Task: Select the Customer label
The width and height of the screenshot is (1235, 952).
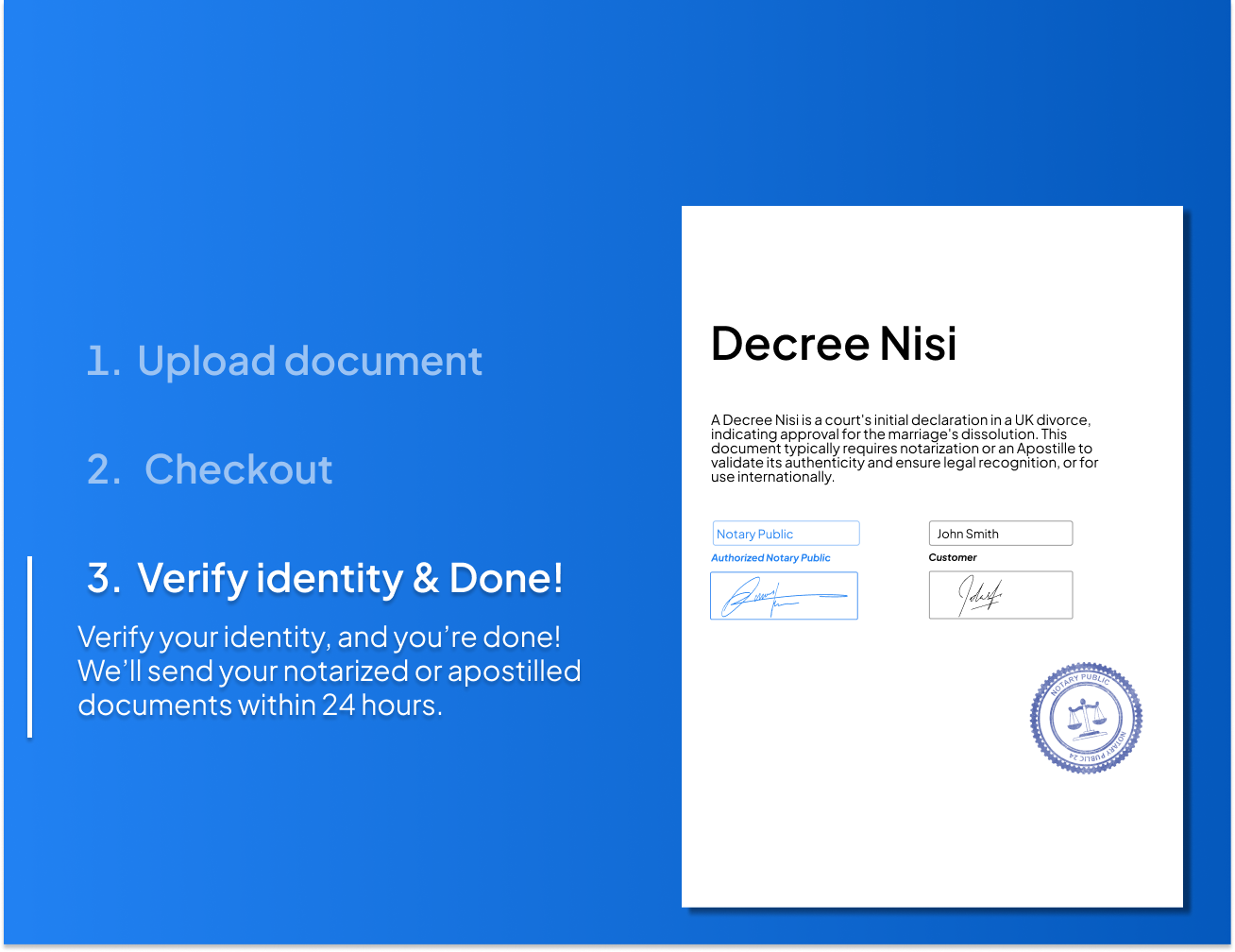Action: (953, 557)
